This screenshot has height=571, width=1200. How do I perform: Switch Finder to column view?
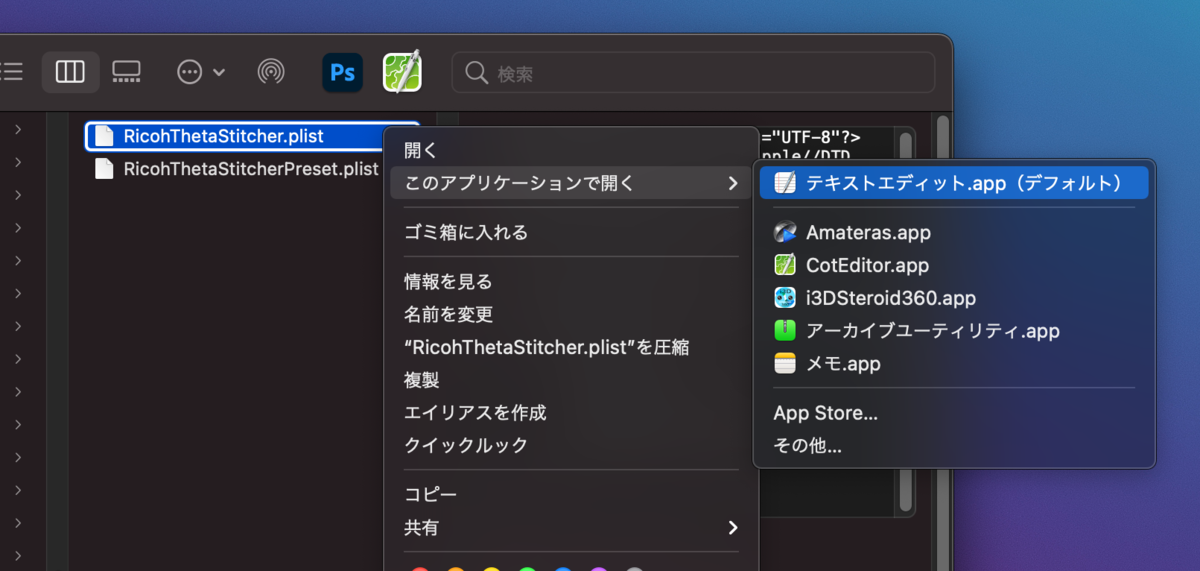[70, 72]
